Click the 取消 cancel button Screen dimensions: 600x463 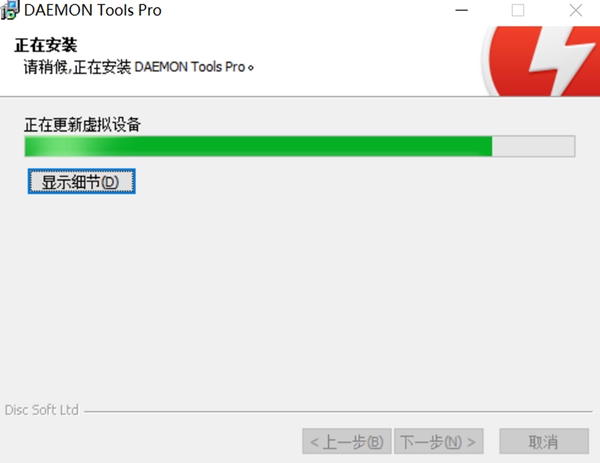pyautogui.click(x=544, y=442)
